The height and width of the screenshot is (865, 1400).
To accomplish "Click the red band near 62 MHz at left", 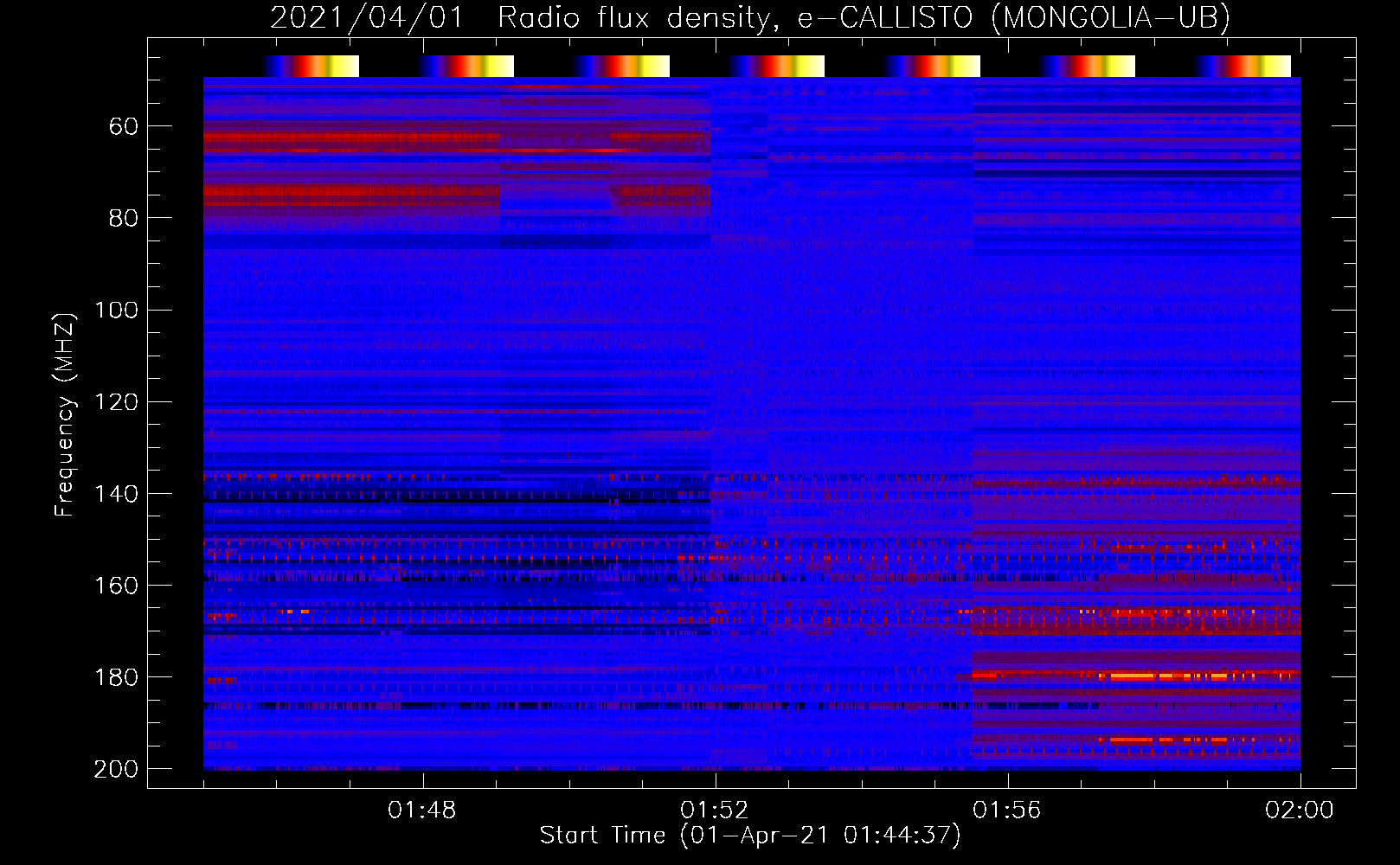I will (x=351, y=138).
